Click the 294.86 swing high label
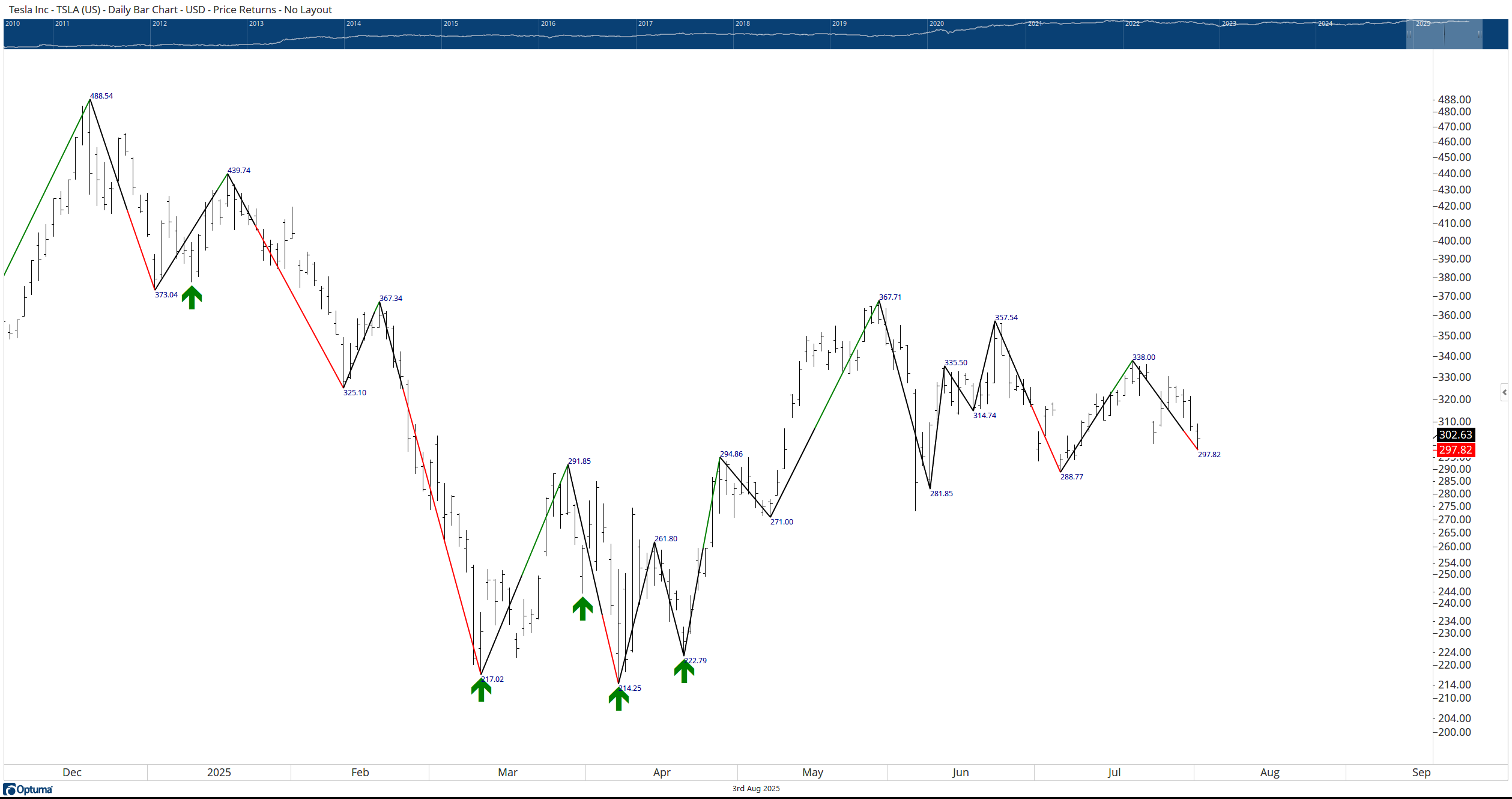Screen dimensions: 1512x799 pos(731,454)
